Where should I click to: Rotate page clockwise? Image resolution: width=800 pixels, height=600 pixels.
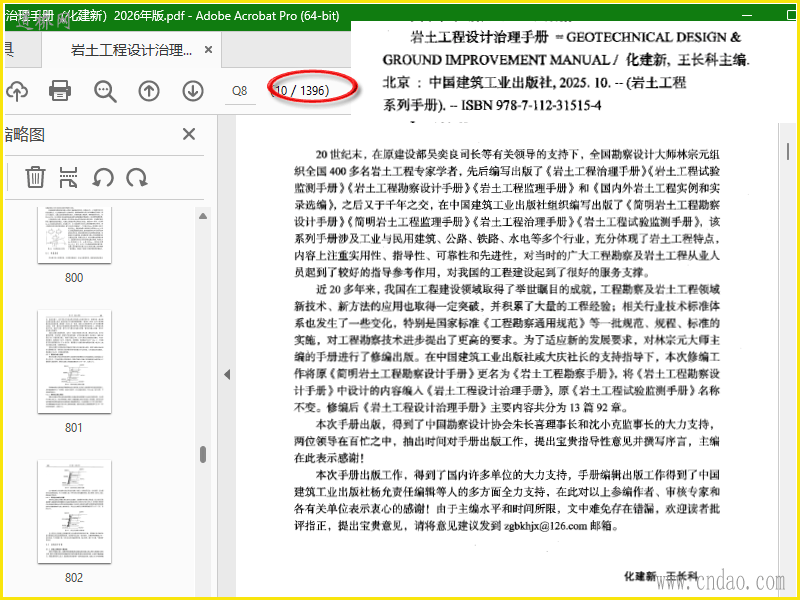[137, 178]
